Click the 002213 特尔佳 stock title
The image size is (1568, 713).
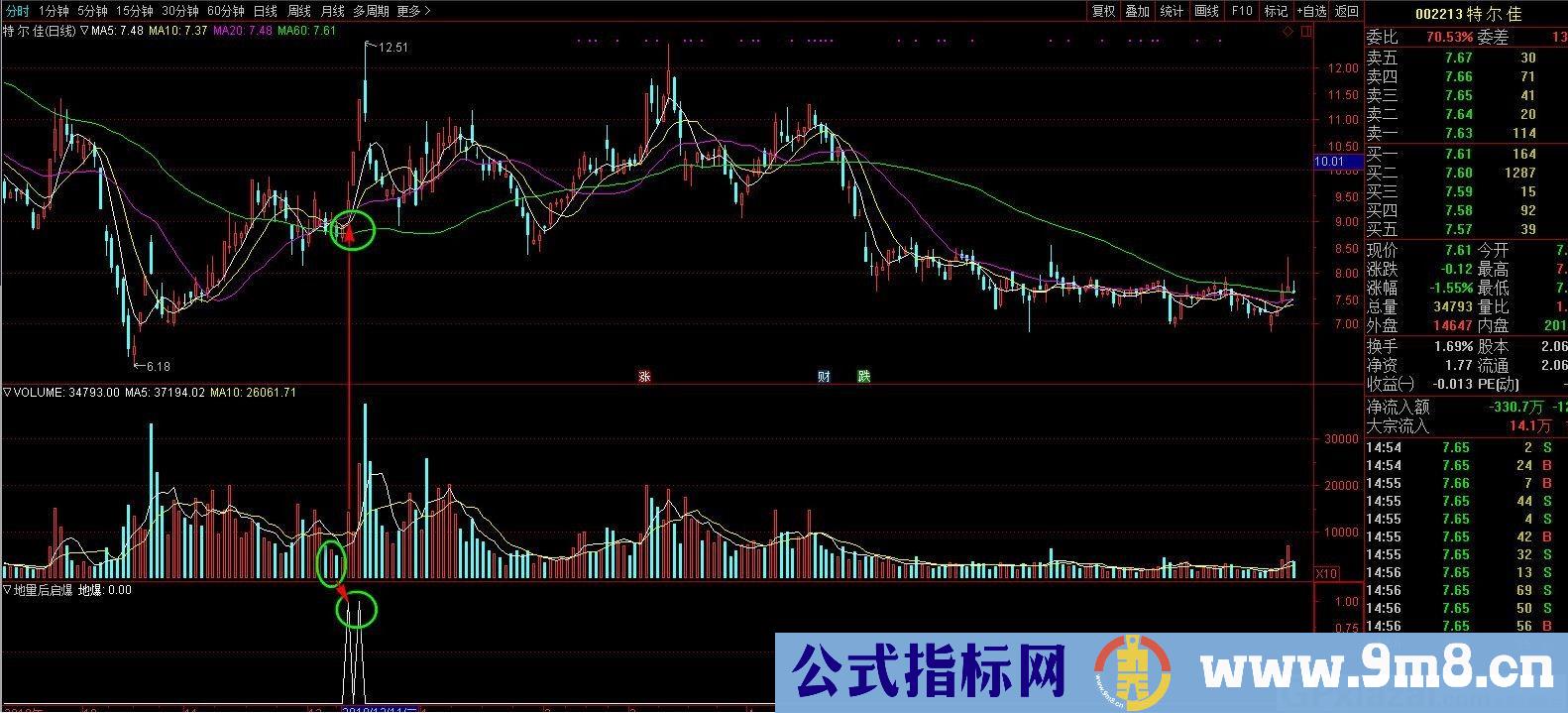pyautogui.click(x=1467, y=14)
